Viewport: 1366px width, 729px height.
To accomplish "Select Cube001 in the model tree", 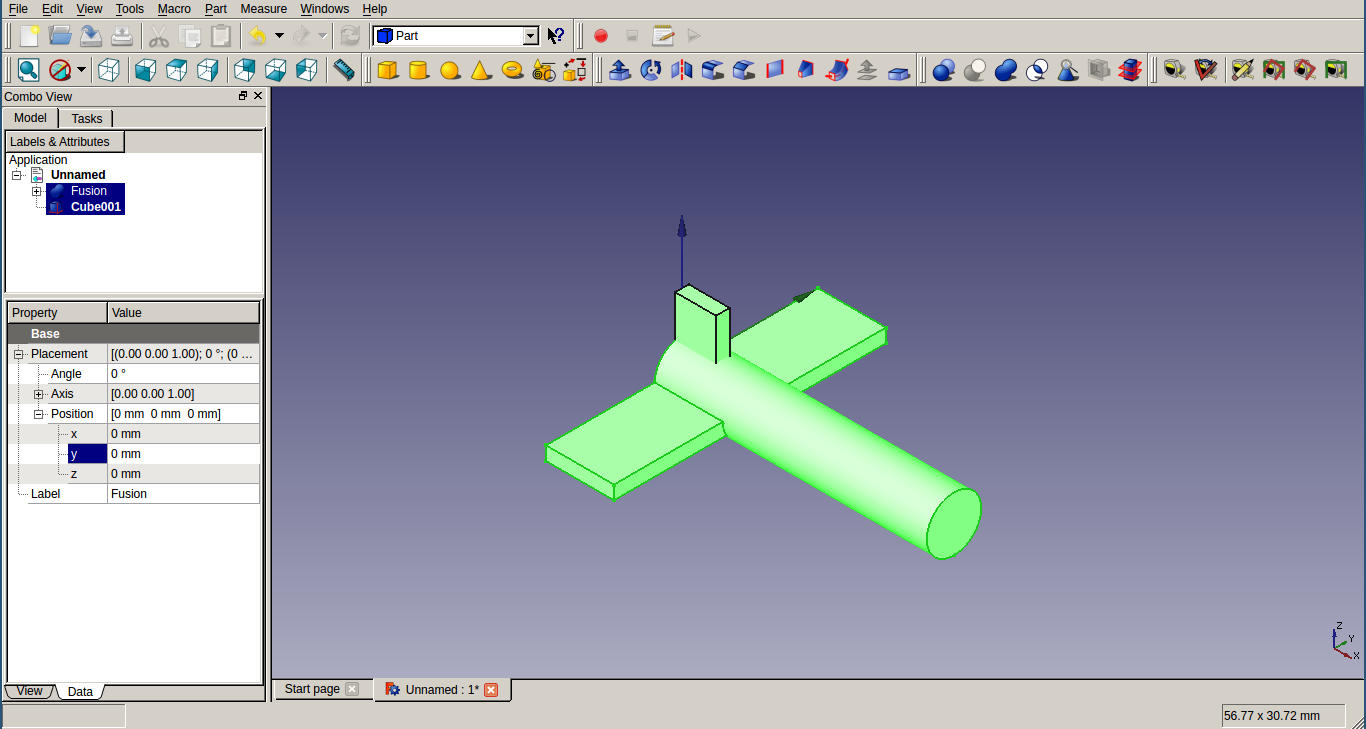I will point(96,207).
